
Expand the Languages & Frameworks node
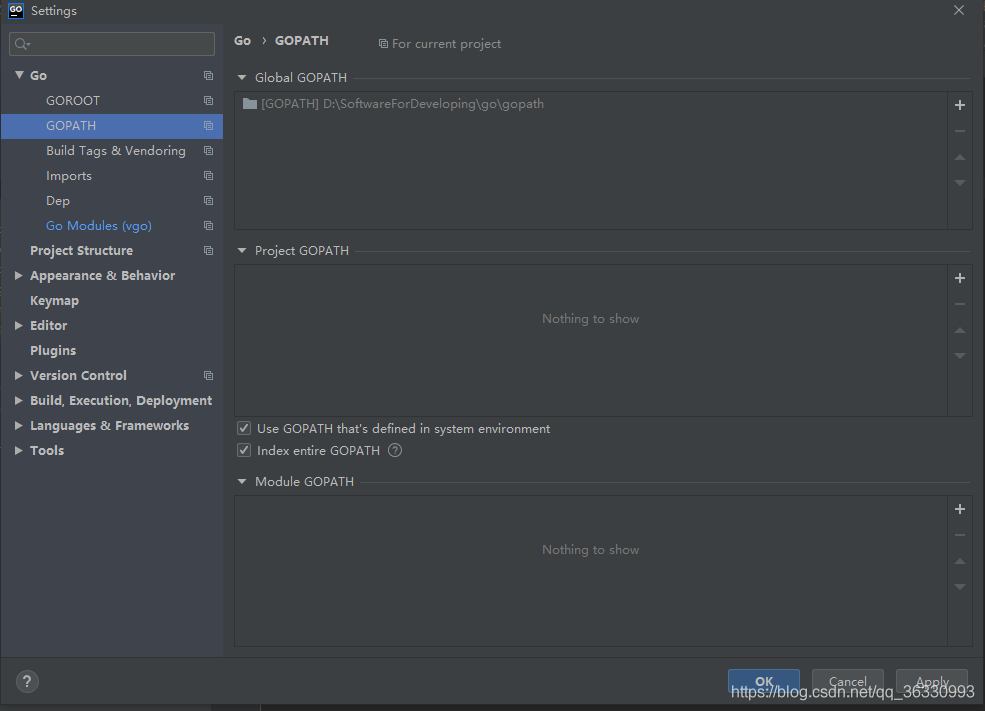[19, 426]
